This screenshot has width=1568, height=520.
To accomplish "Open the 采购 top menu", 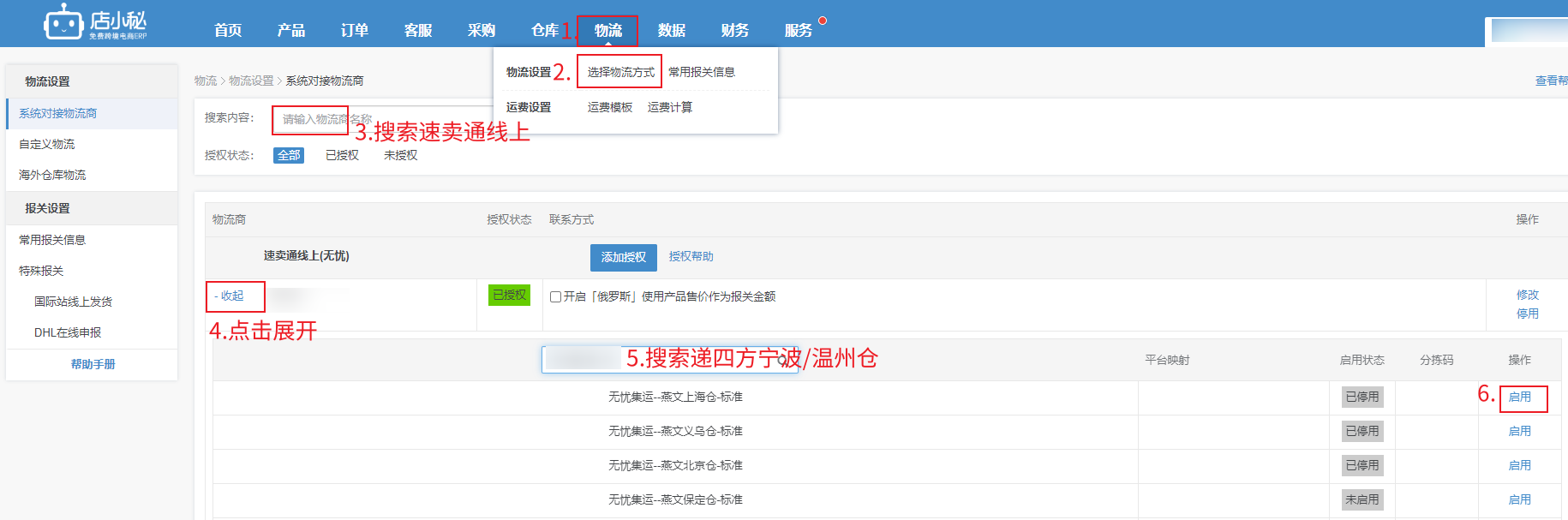I will [x=482, y=31].
